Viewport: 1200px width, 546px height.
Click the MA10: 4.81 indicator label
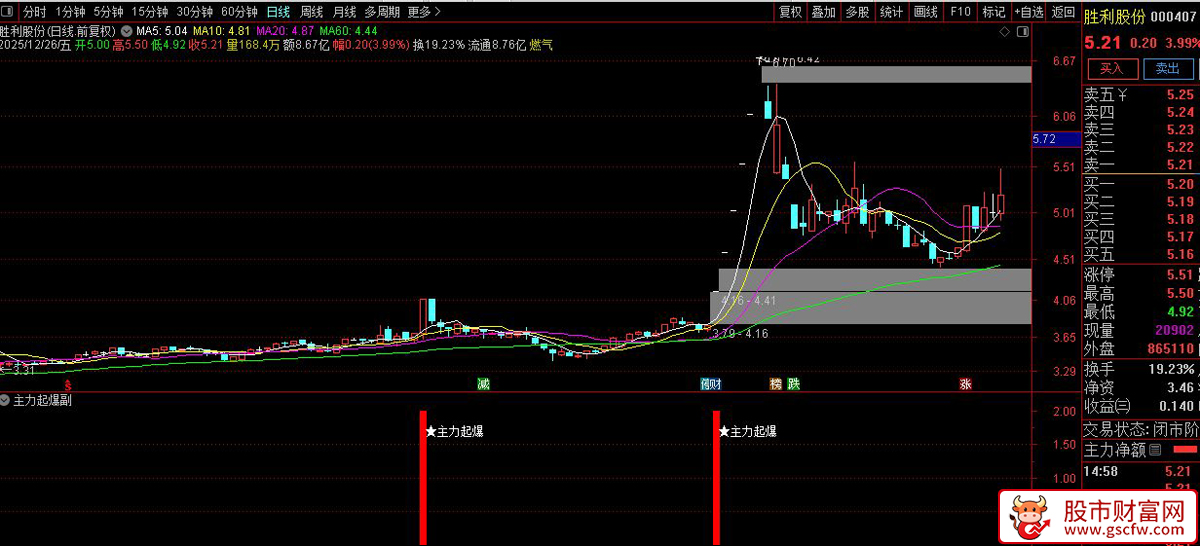[x=221, y=30]
